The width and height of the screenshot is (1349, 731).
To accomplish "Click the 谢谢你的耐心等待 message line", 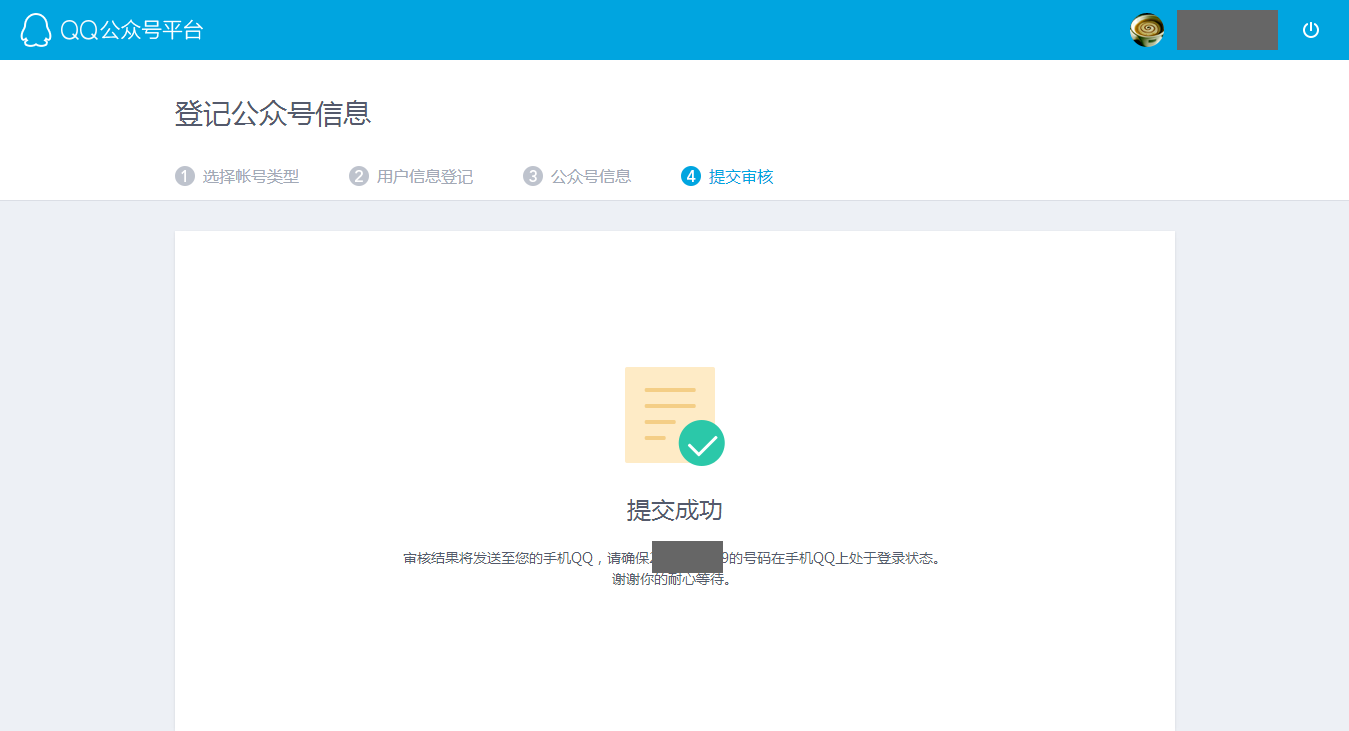I will 672,579.
